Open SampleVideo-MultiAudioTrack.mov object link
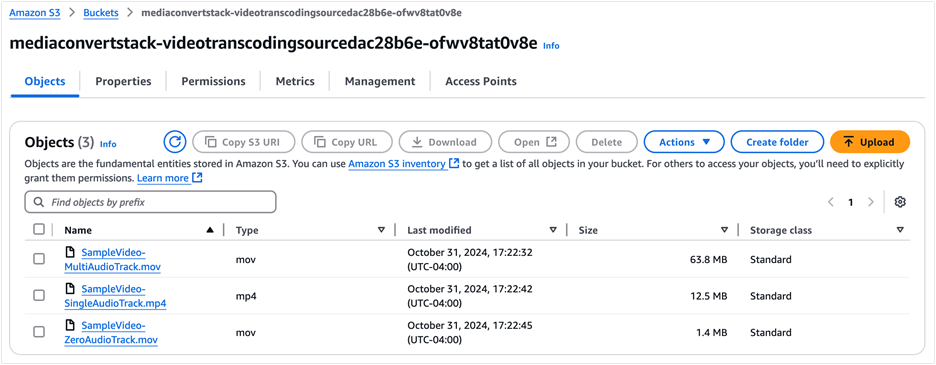Screen dimensions: 936x365 point(113,259)
